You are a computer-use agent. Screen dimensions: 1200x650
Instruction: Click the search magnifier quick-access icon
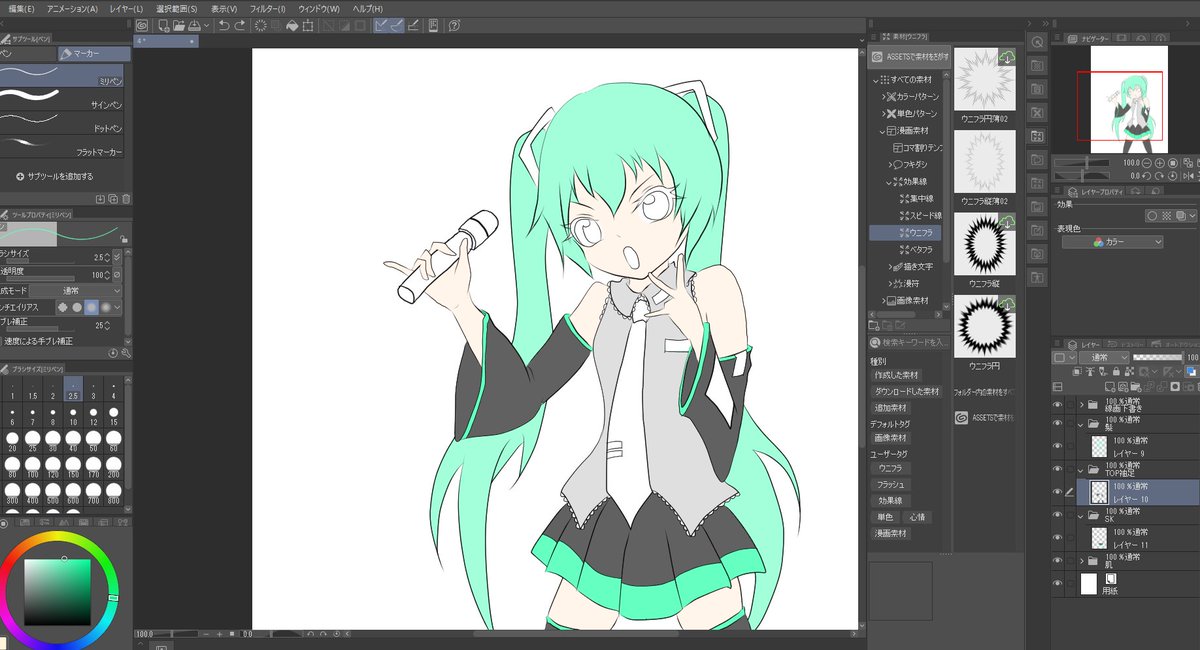[1037, 41]
